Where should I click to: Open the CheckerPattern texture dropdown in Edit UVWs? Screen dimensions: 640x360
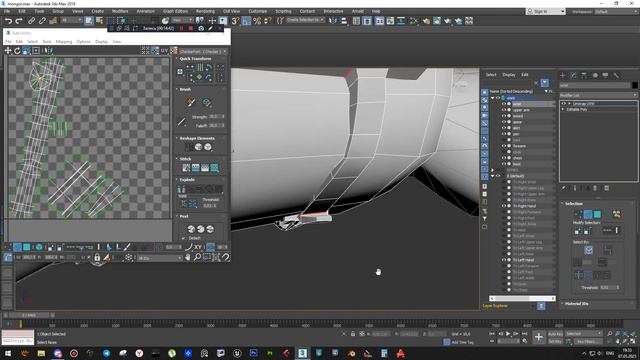pos(203,51)
